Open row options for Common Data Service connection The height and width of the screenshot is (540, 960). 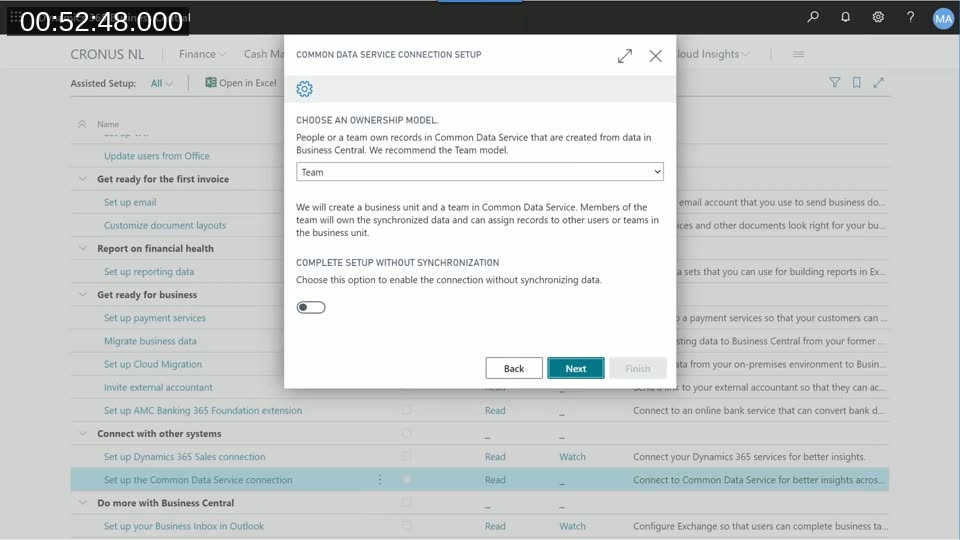tap(380, 480)
